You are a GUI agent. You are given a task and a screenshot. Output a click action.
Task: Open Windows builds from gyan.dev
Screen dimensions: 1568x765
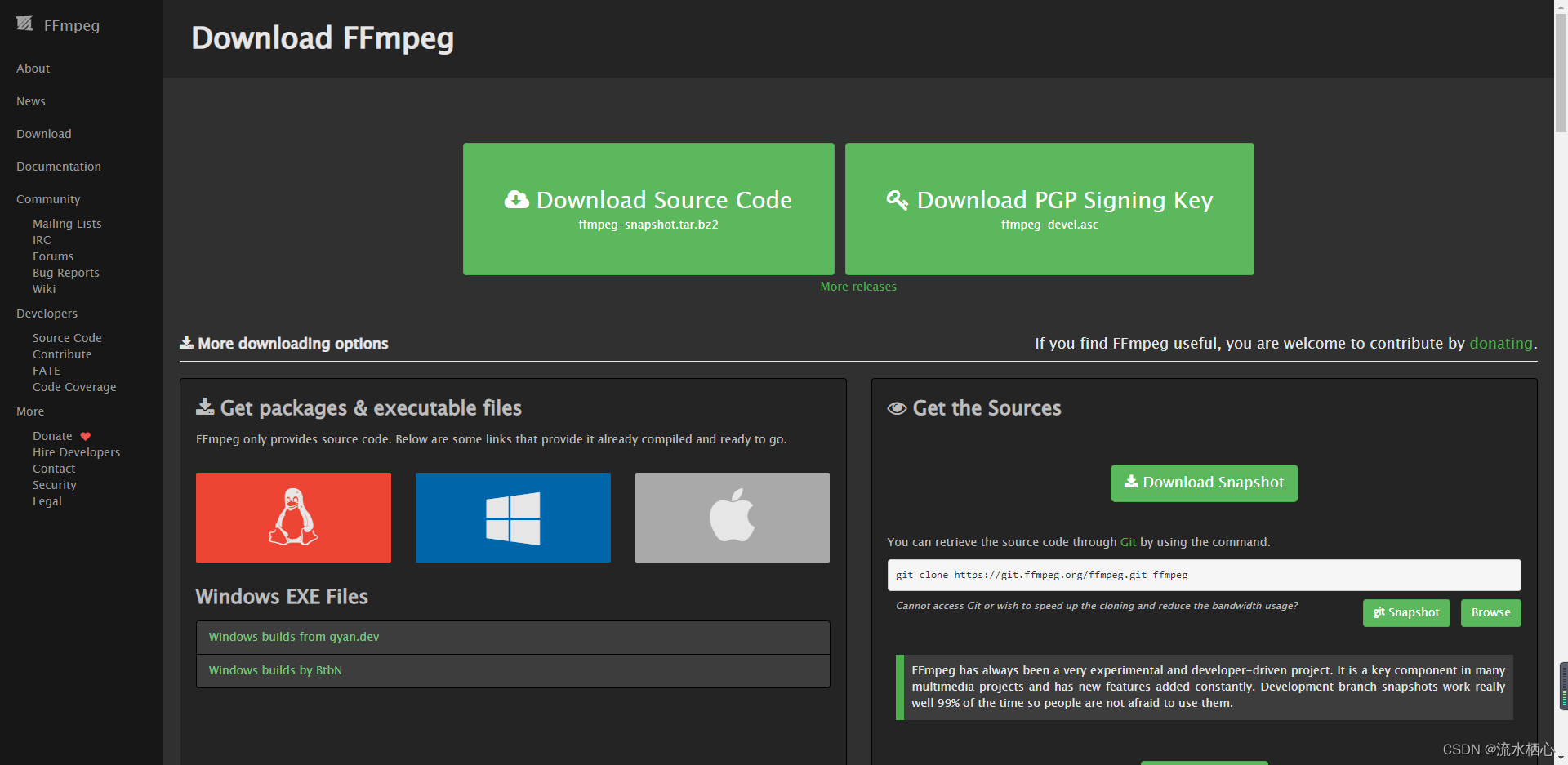coord(293,637)
